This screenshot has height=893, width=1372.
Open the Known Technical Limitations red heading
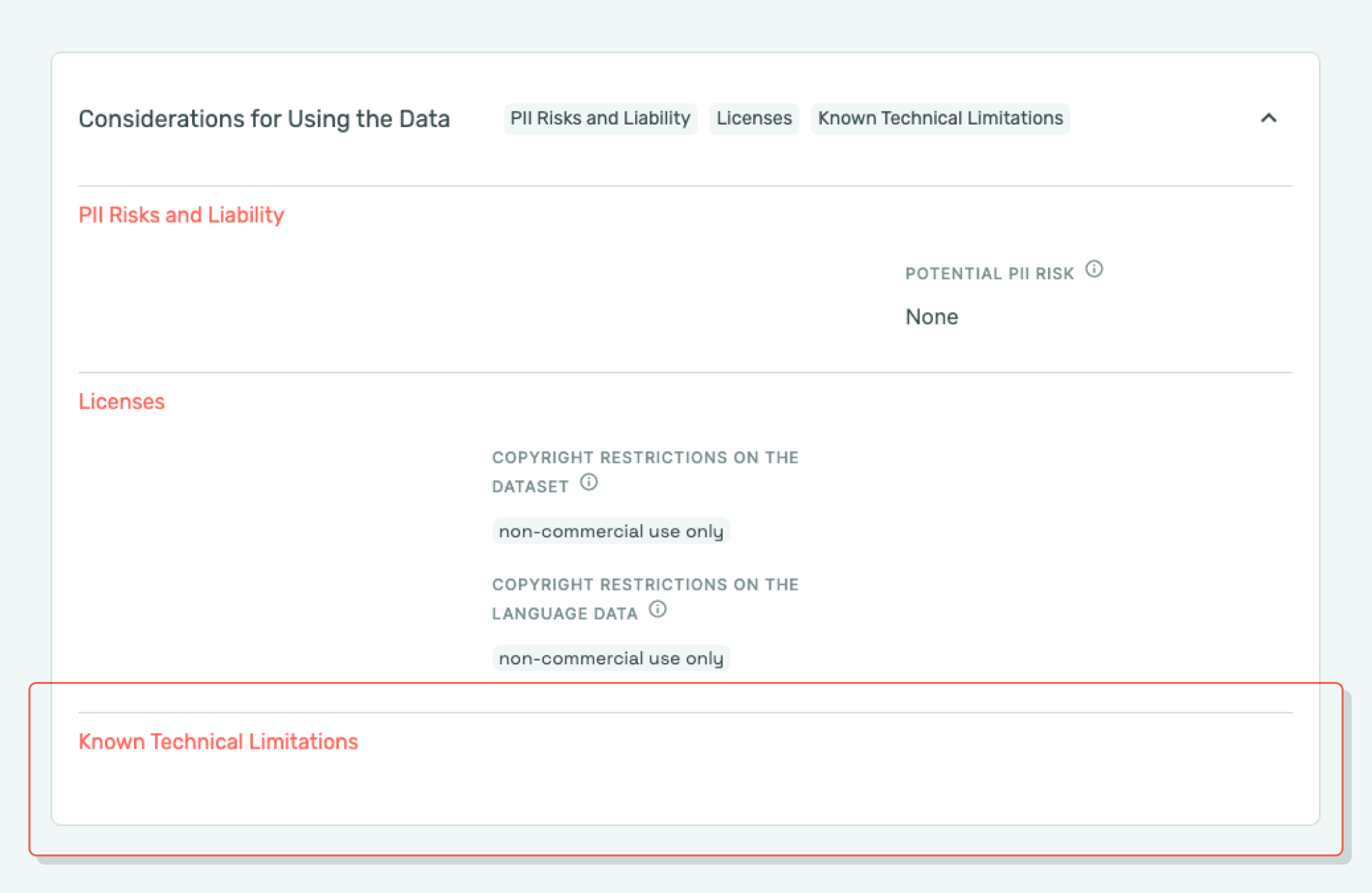pyautogui.click(x=219, y=741)
